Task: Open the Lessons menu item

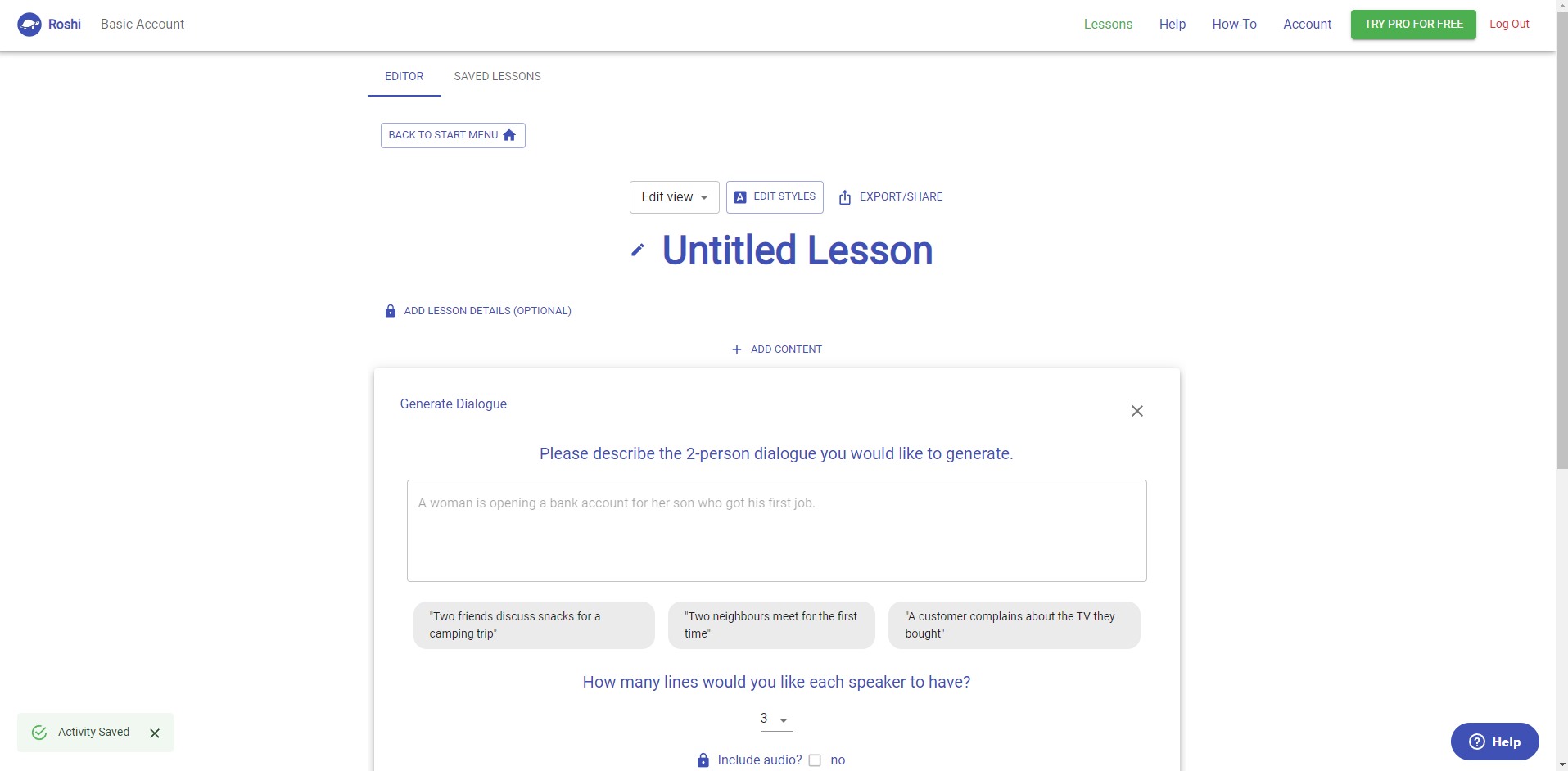Action: click(1108, 25)
